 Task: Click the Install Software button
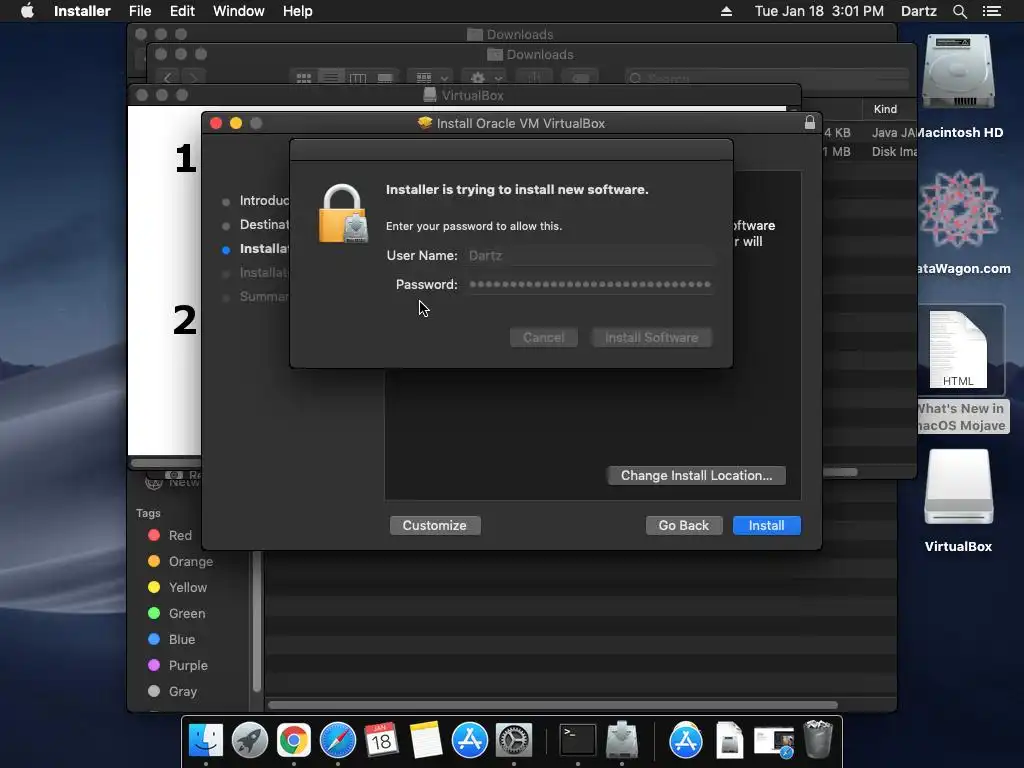(x=651, y=338)
